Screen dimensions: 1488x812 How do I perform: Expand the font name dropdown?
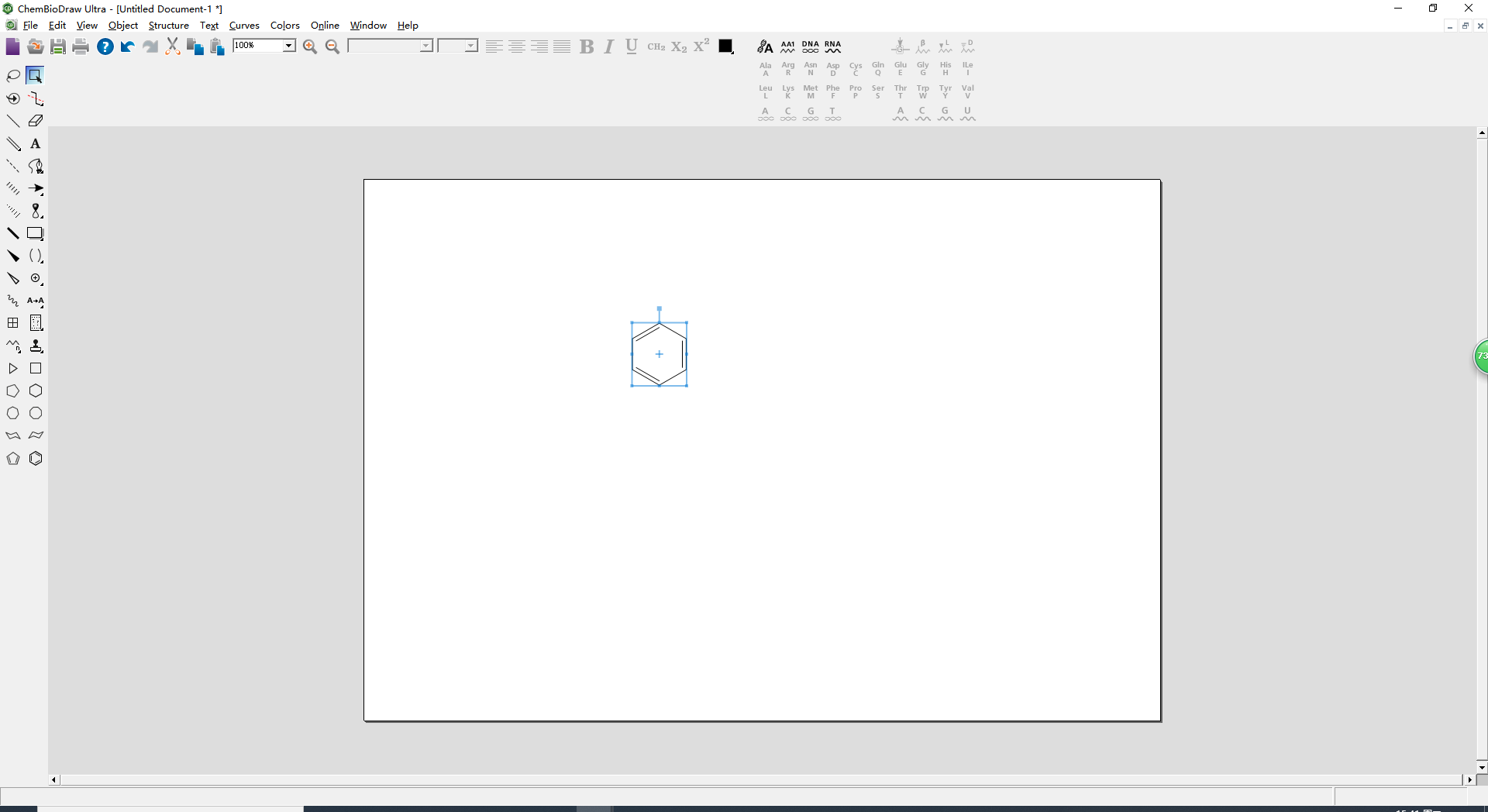click(425, 46)
